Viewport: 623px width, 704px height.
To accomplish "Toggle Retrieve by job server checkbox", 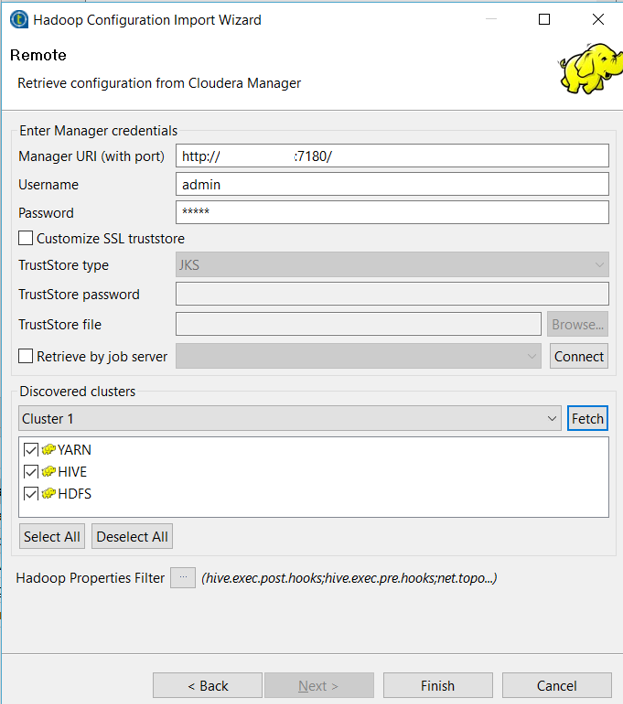I will coord(26,356).
